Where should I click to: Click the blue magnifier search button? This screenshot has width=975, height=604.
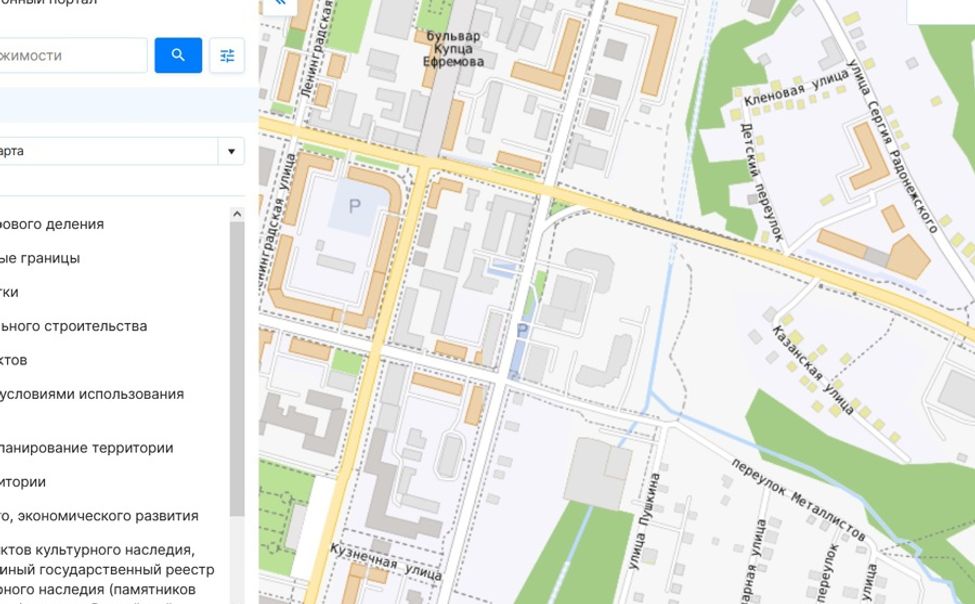(178, 55)
